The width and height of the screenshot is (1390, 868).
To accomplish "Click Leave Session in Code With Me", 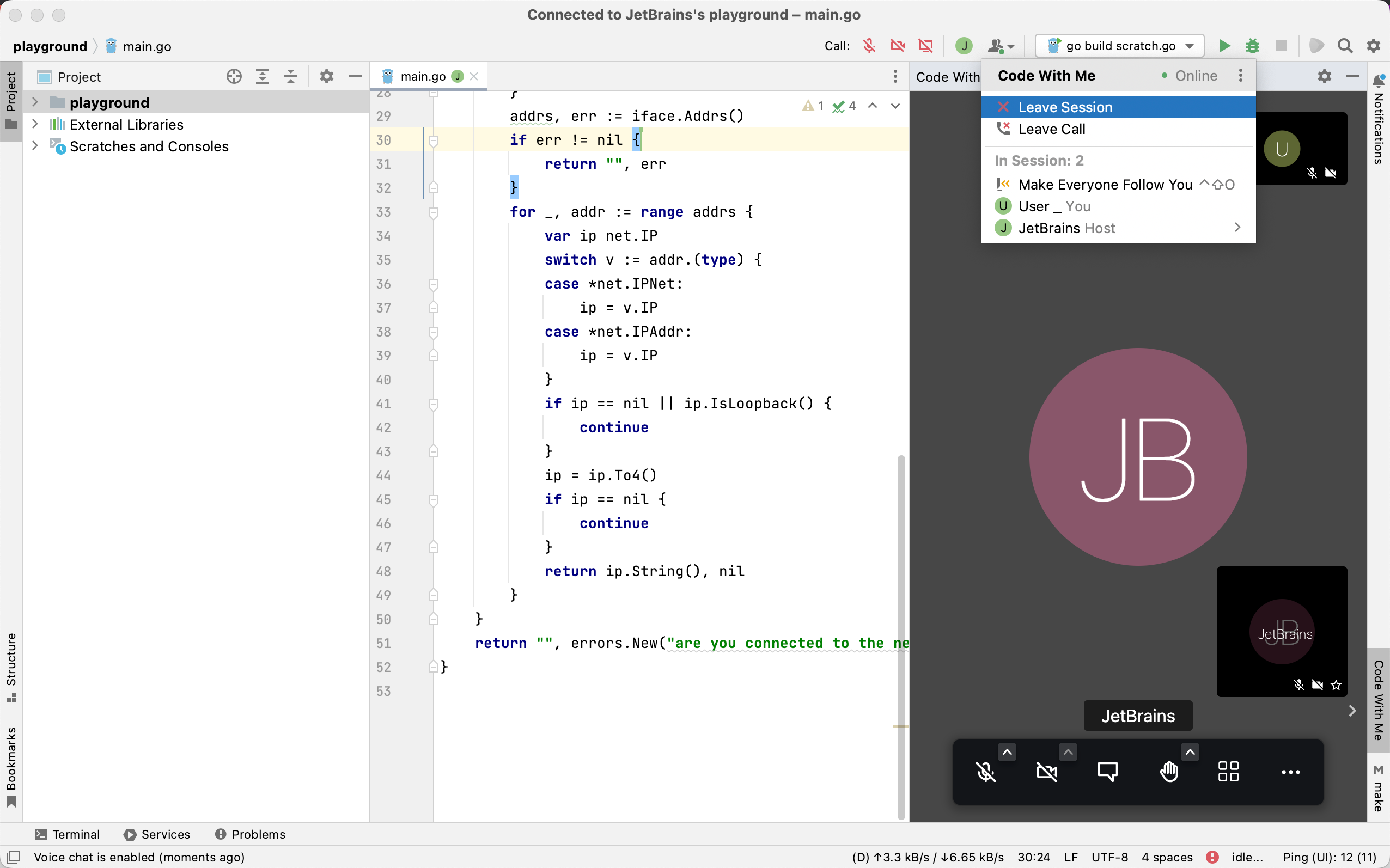I will (1064, 107).
